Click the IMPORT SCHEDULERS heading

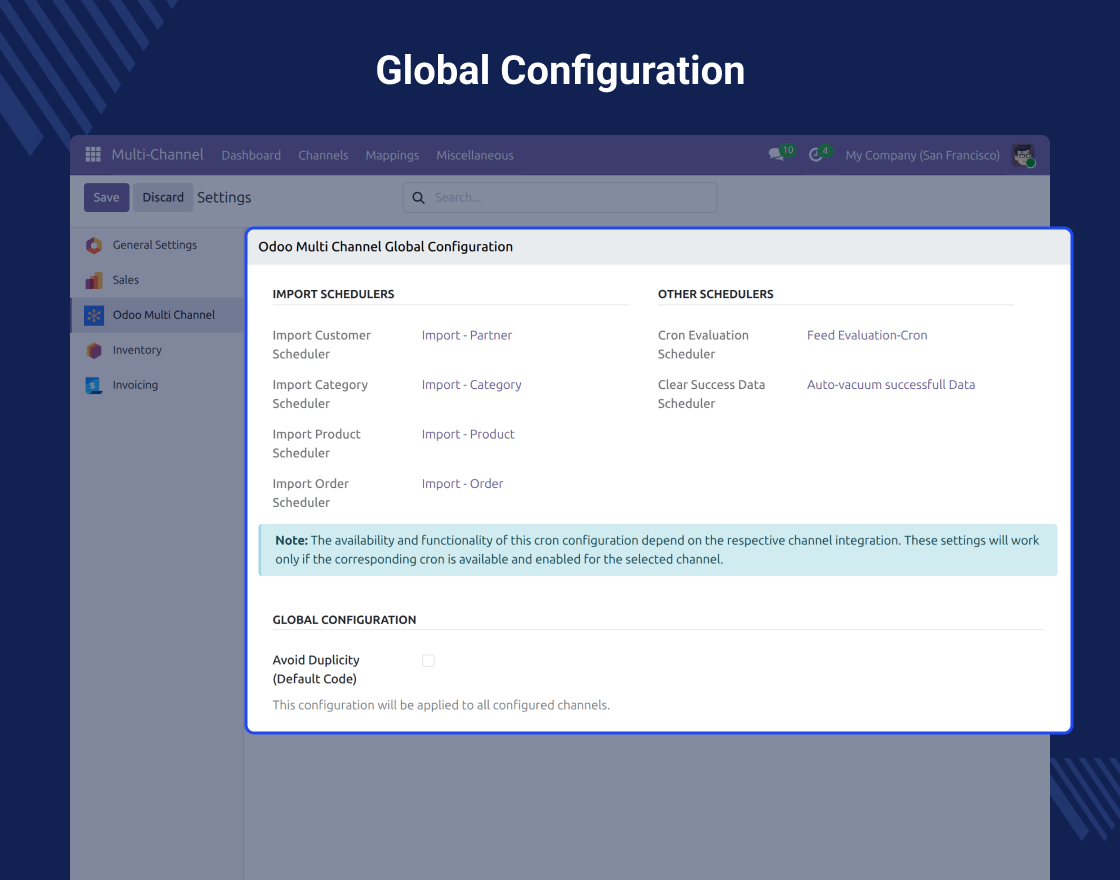pos(334,294)
